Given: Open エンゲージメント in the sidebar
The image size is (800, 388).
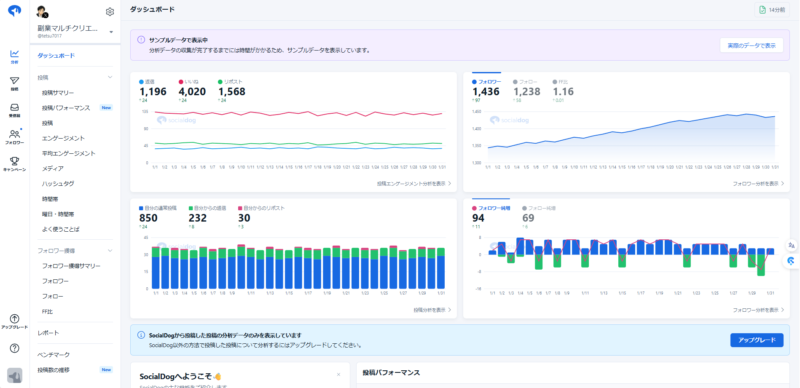Looking at the screenshot, I should click(63, 138).
